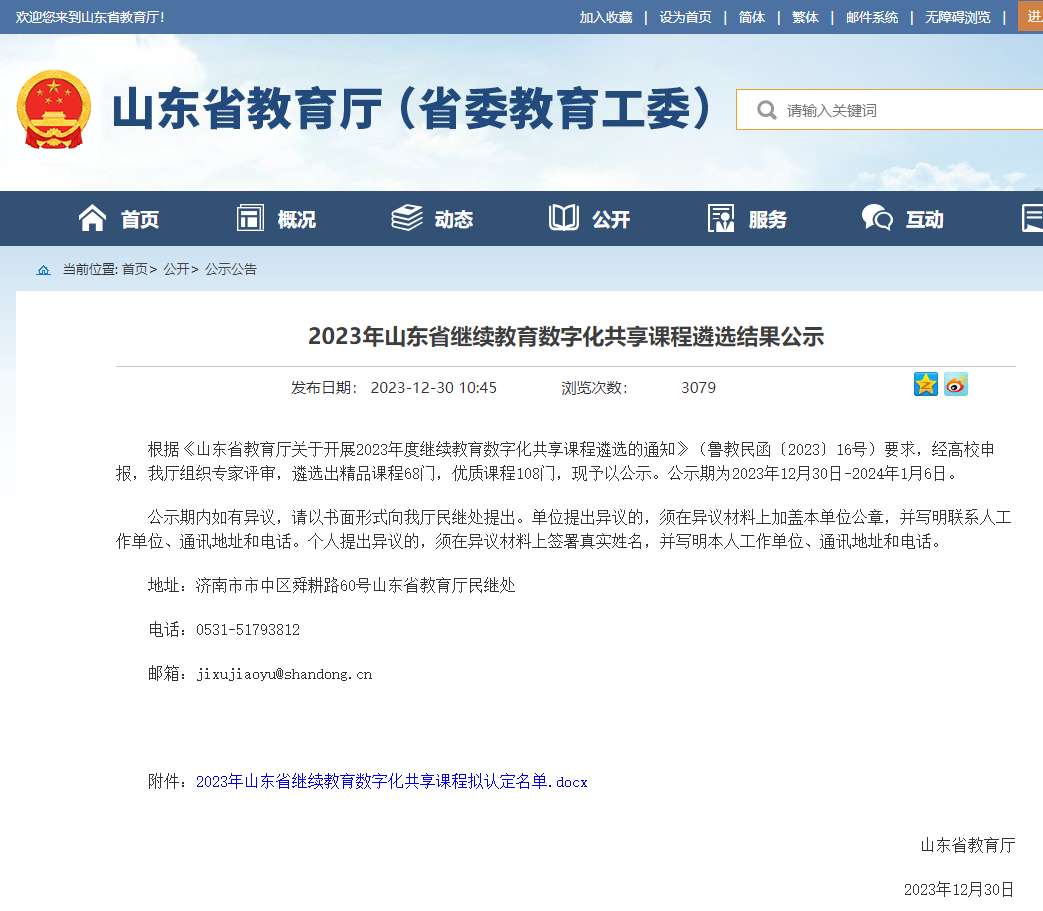Open the 动态 navigation menu item
Image resolution: width=1043 pixels, height=911 pixels.
pyautogui.click(x=454, y=219)
